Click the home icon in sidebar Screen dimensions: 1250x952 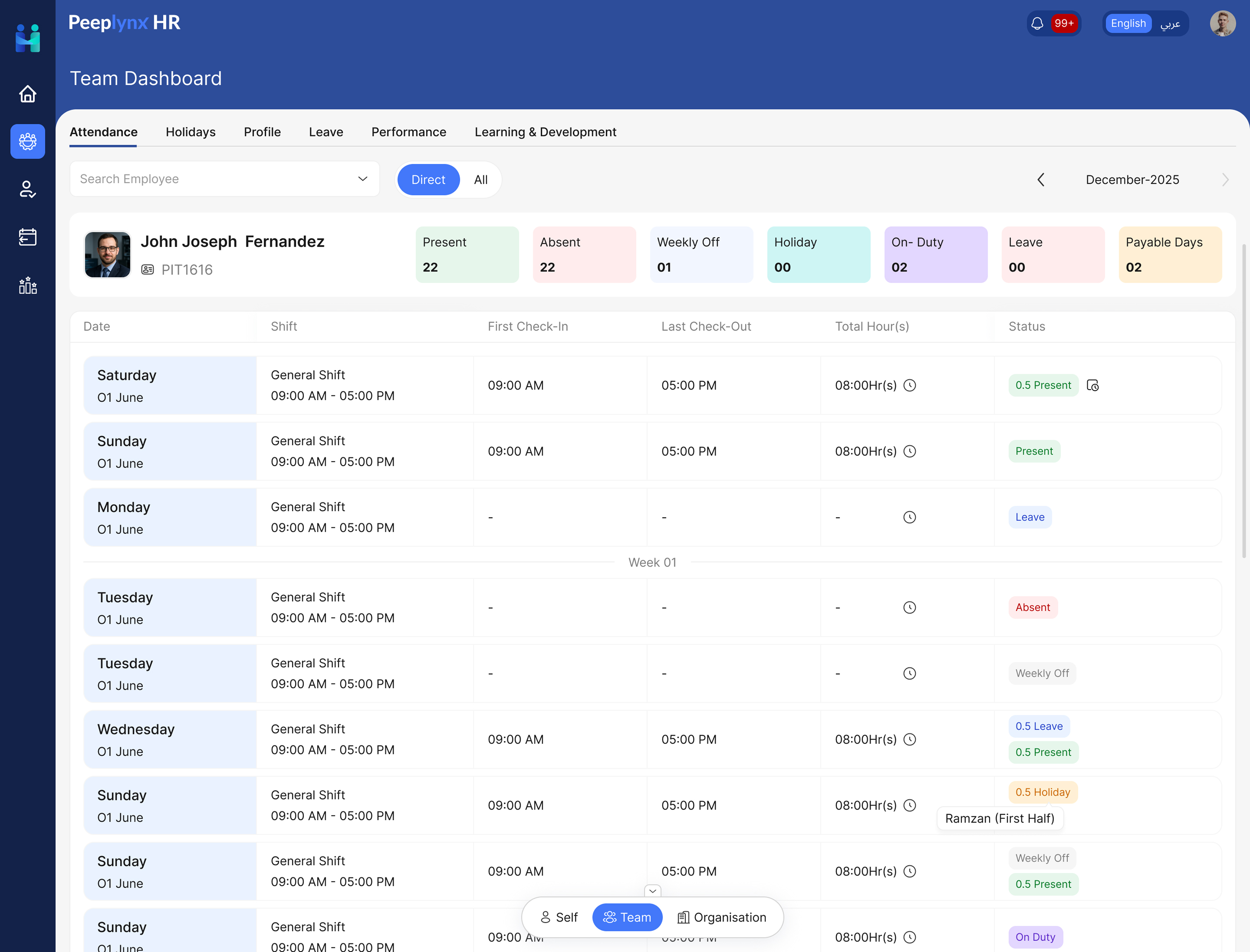27,93
